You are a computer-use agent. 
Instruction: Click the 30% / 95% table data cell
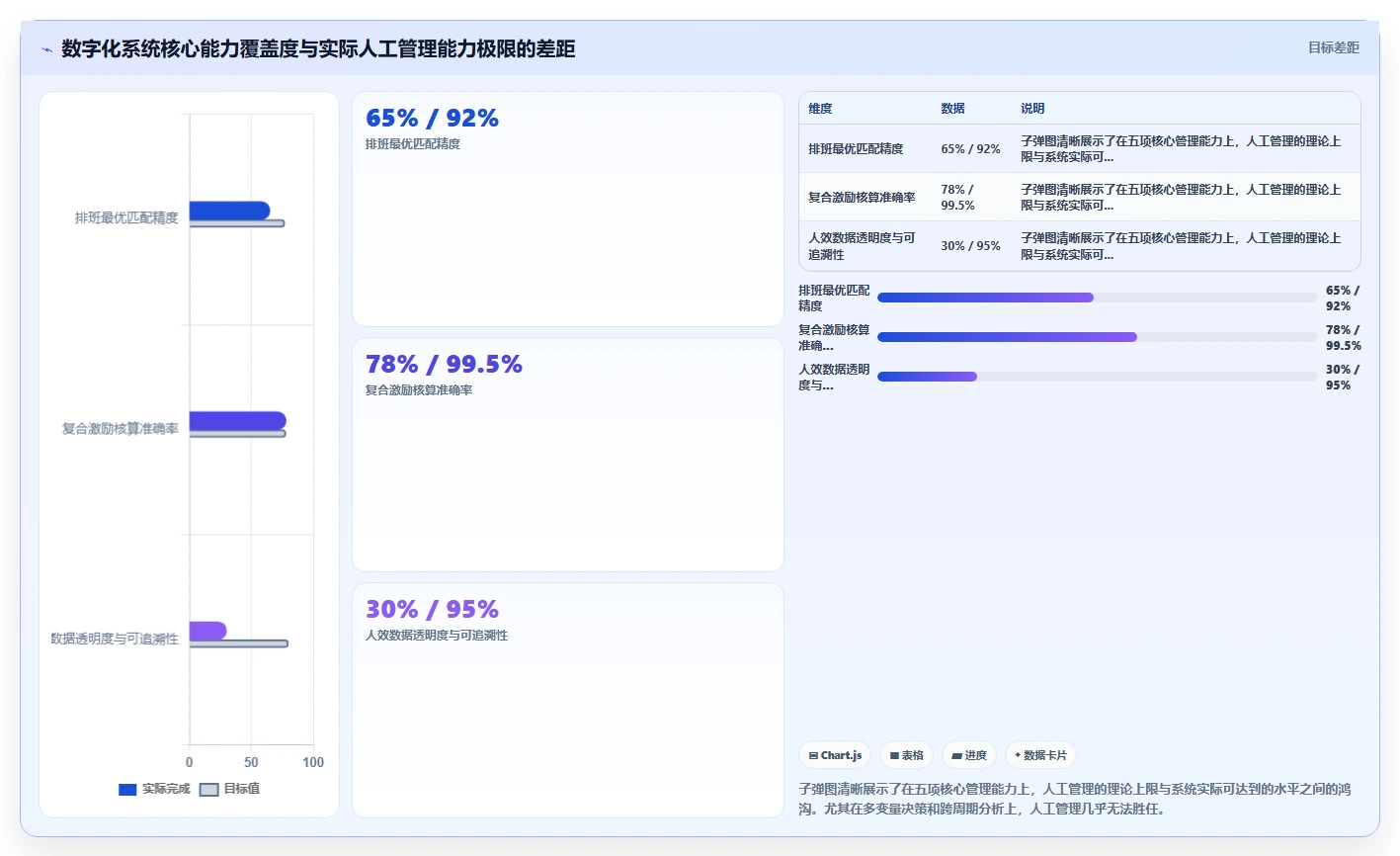(x=970, y=246)
